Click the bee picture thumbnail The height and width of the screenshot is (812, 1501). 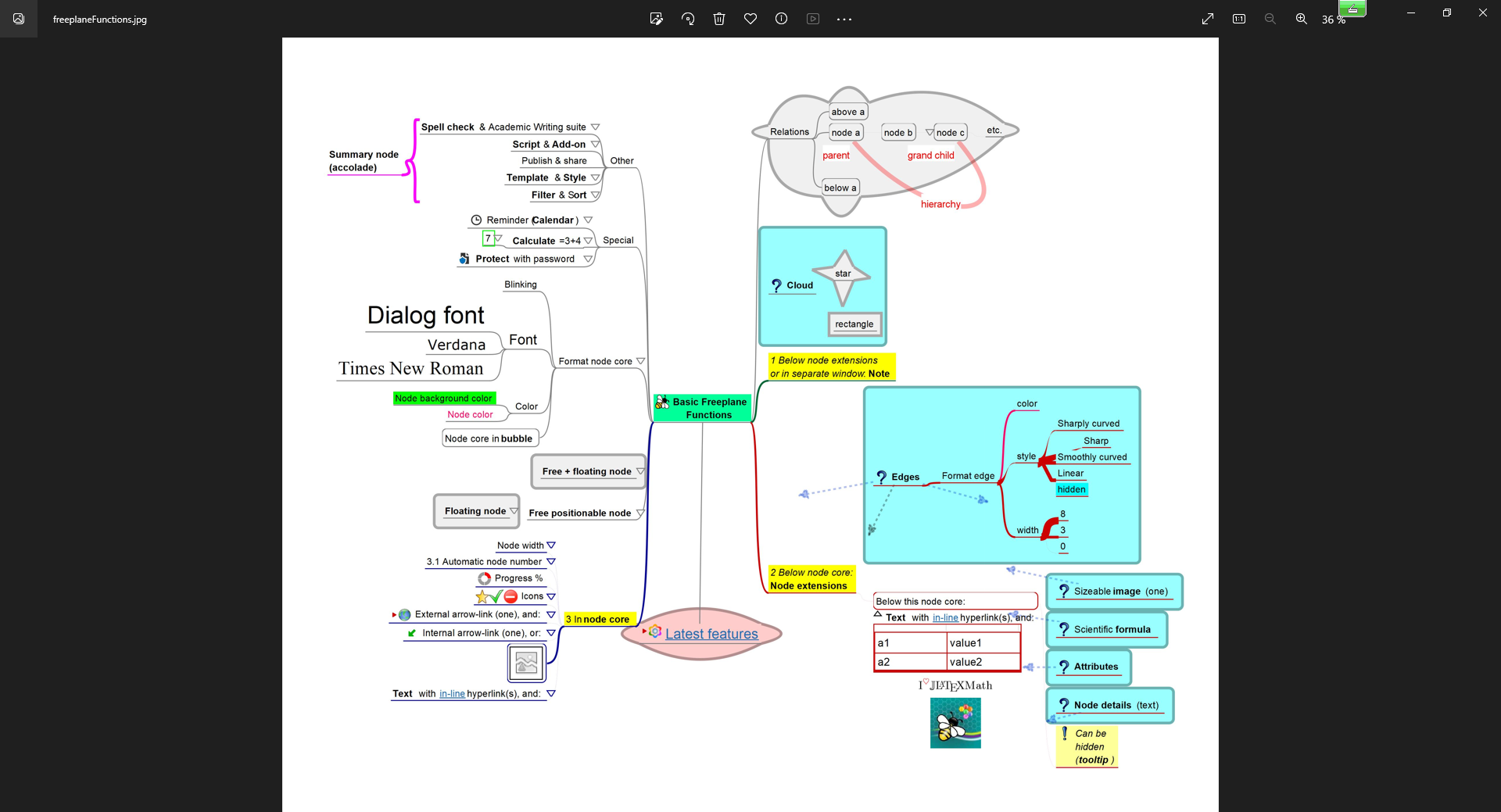coord(955,723)
